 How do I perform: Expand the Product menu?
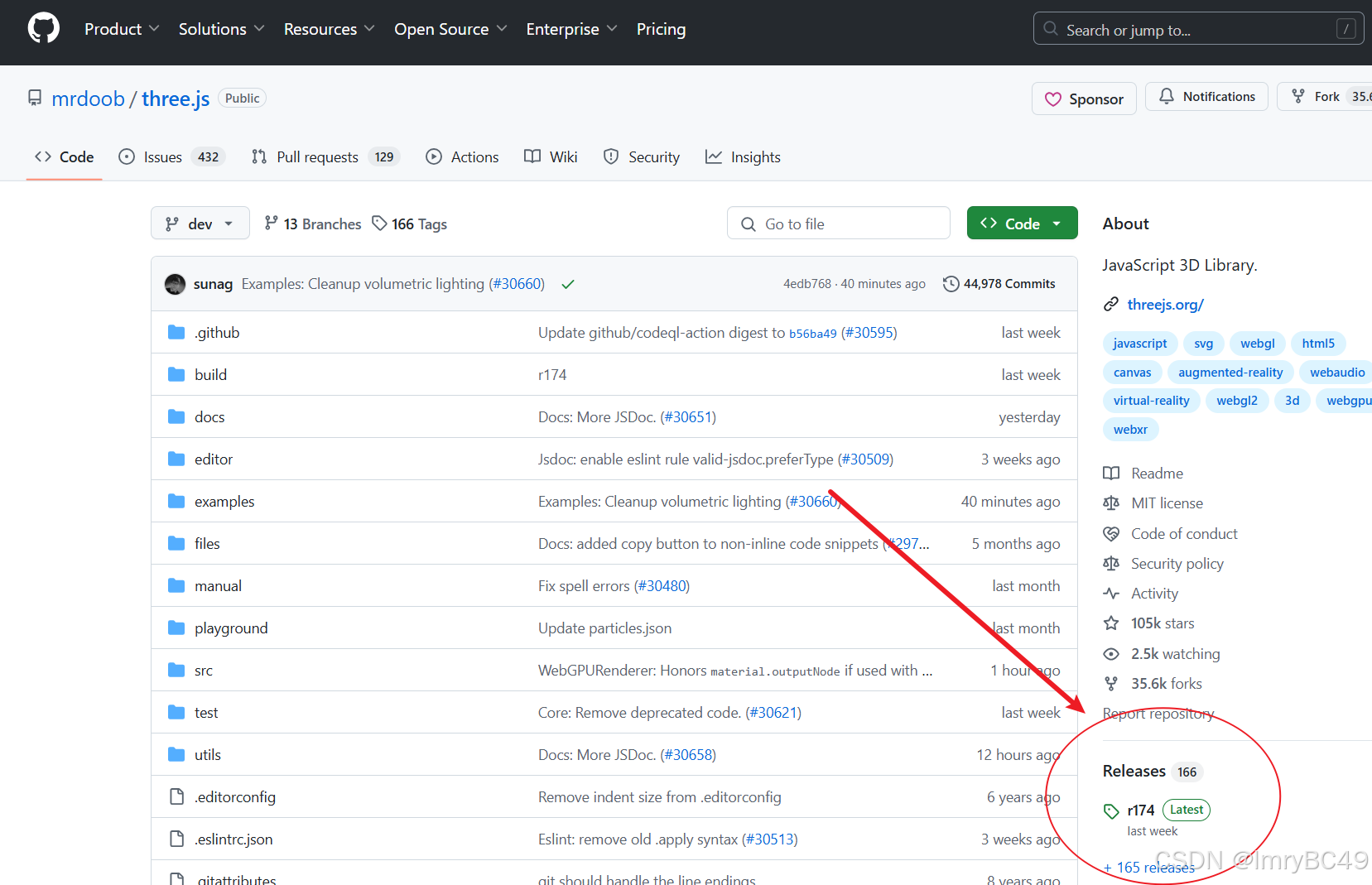(121, 29)
